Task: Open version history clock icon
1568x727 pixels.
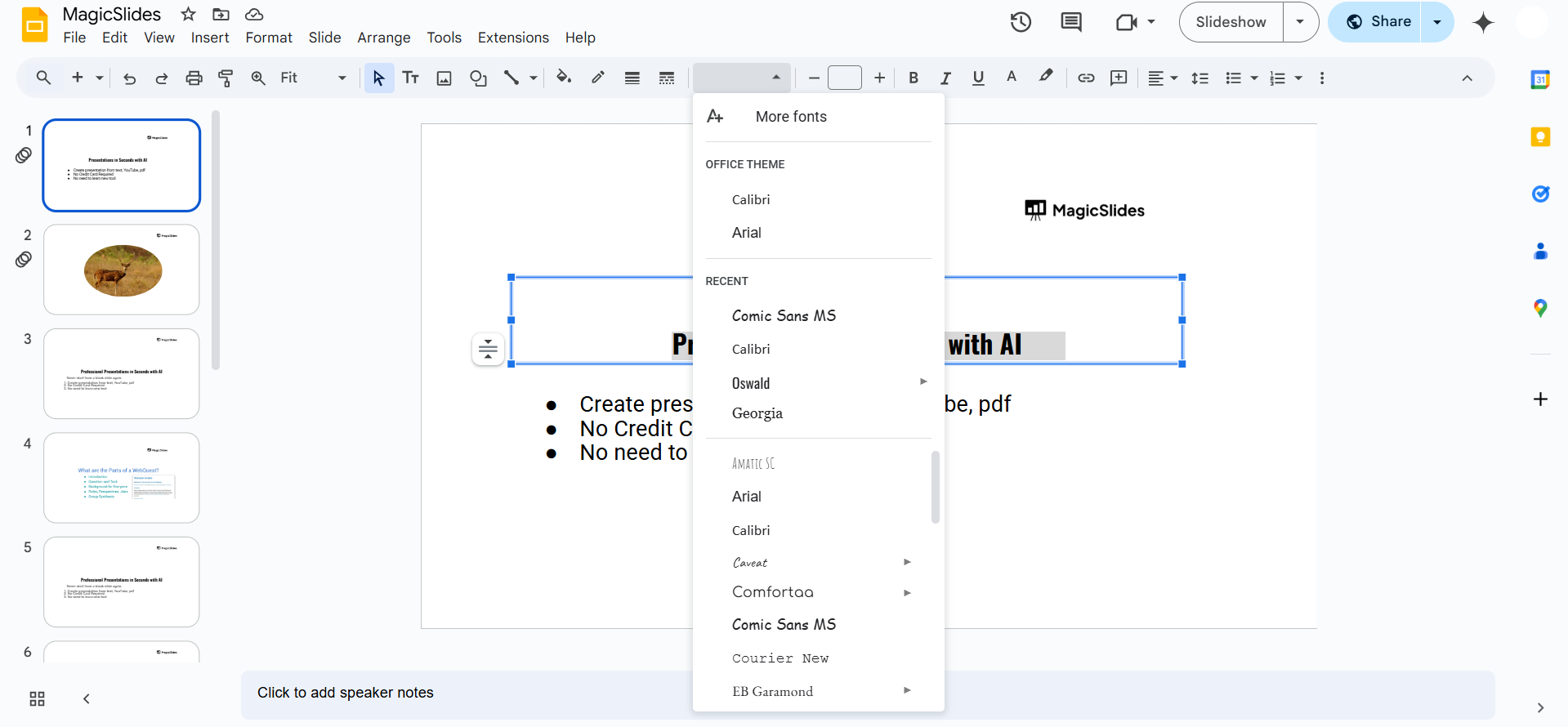Action: click(1021, 22)
